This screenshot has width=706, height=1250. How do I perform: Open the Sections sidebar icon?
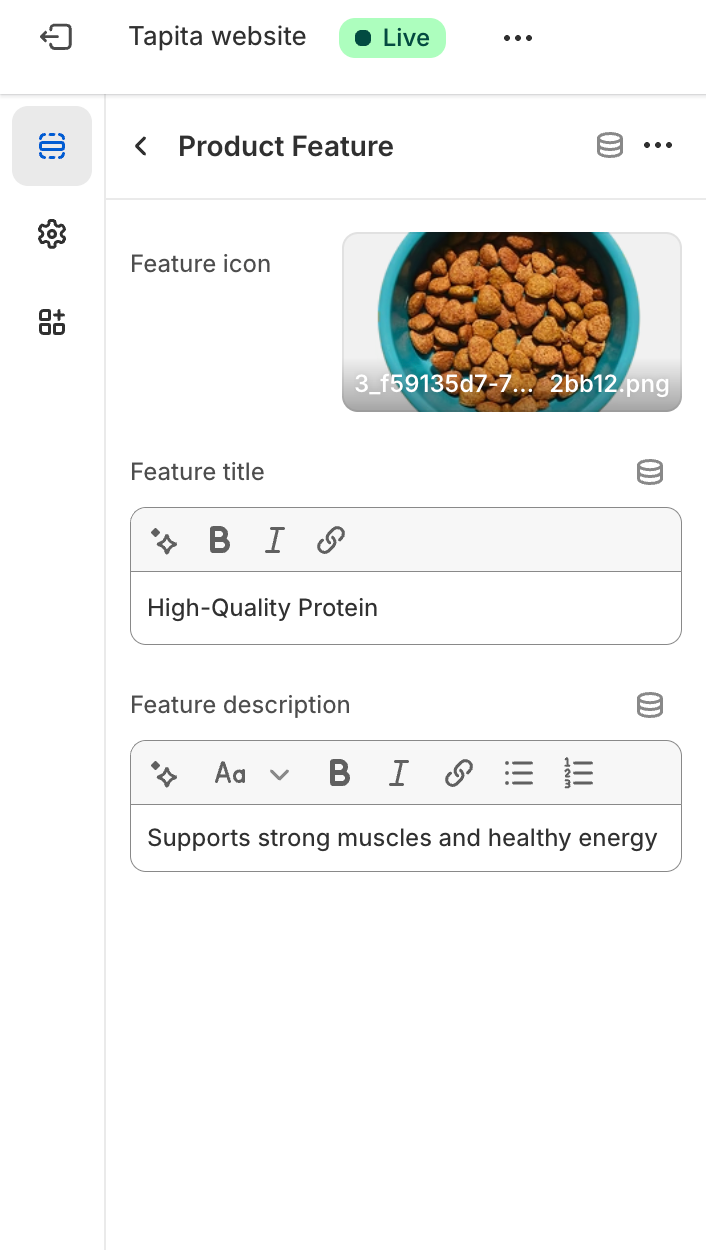[x=52, y=147]
